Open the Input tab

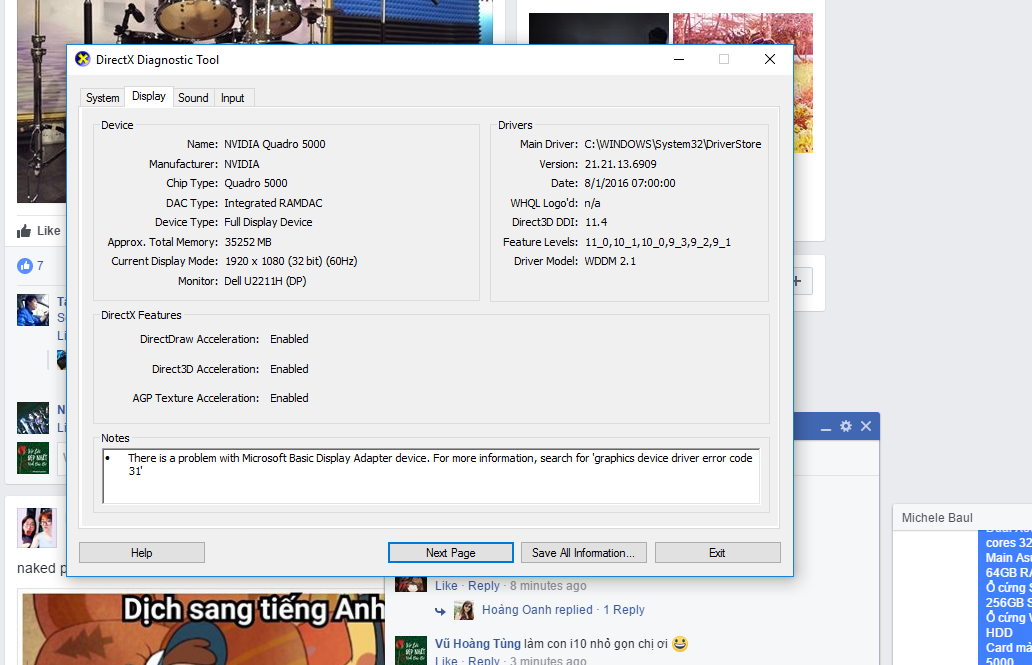pos(232,97)
